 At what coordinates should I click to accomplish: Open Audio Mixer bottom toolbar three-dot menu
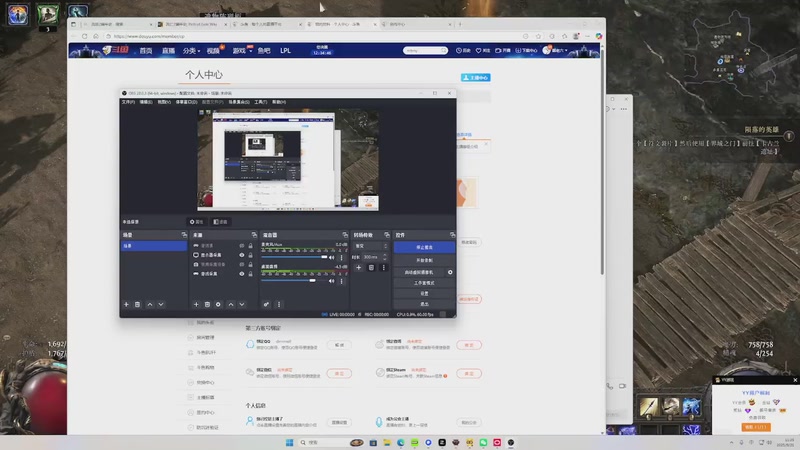pyautogui.click(x=279, y=305)
